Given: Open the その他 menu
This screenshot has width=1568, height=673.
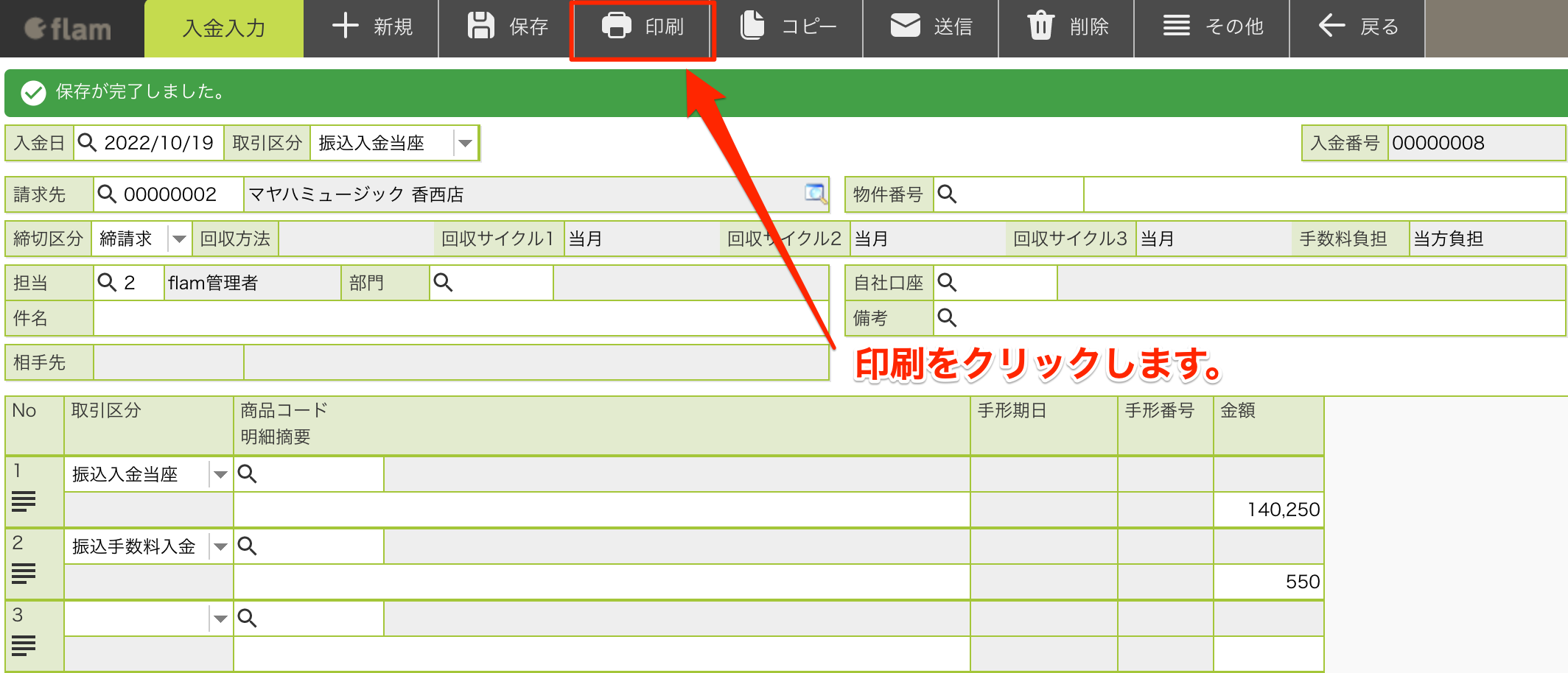Looking at the screenshot, I should [x=1212, y=27].
